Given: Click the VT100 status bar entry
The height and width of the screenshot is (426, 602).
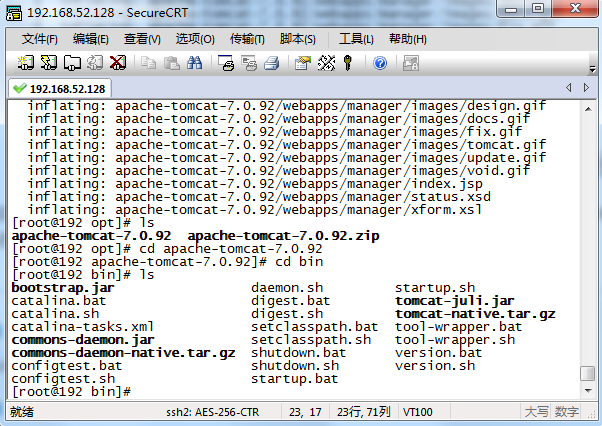Looking at the screenshot, I should (418, 412).
